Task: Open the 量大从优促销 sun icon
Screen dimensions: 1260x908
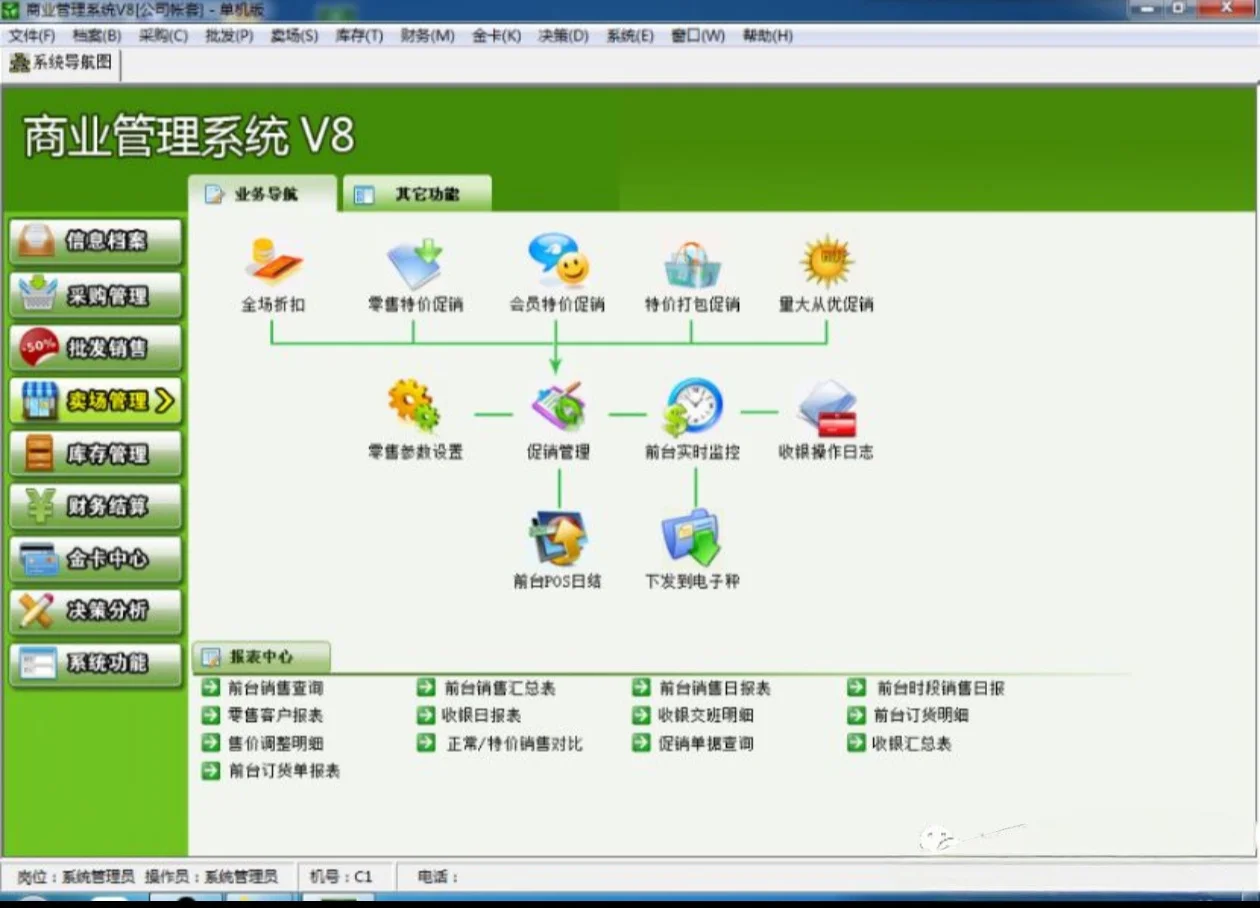Action: point(826,262)
